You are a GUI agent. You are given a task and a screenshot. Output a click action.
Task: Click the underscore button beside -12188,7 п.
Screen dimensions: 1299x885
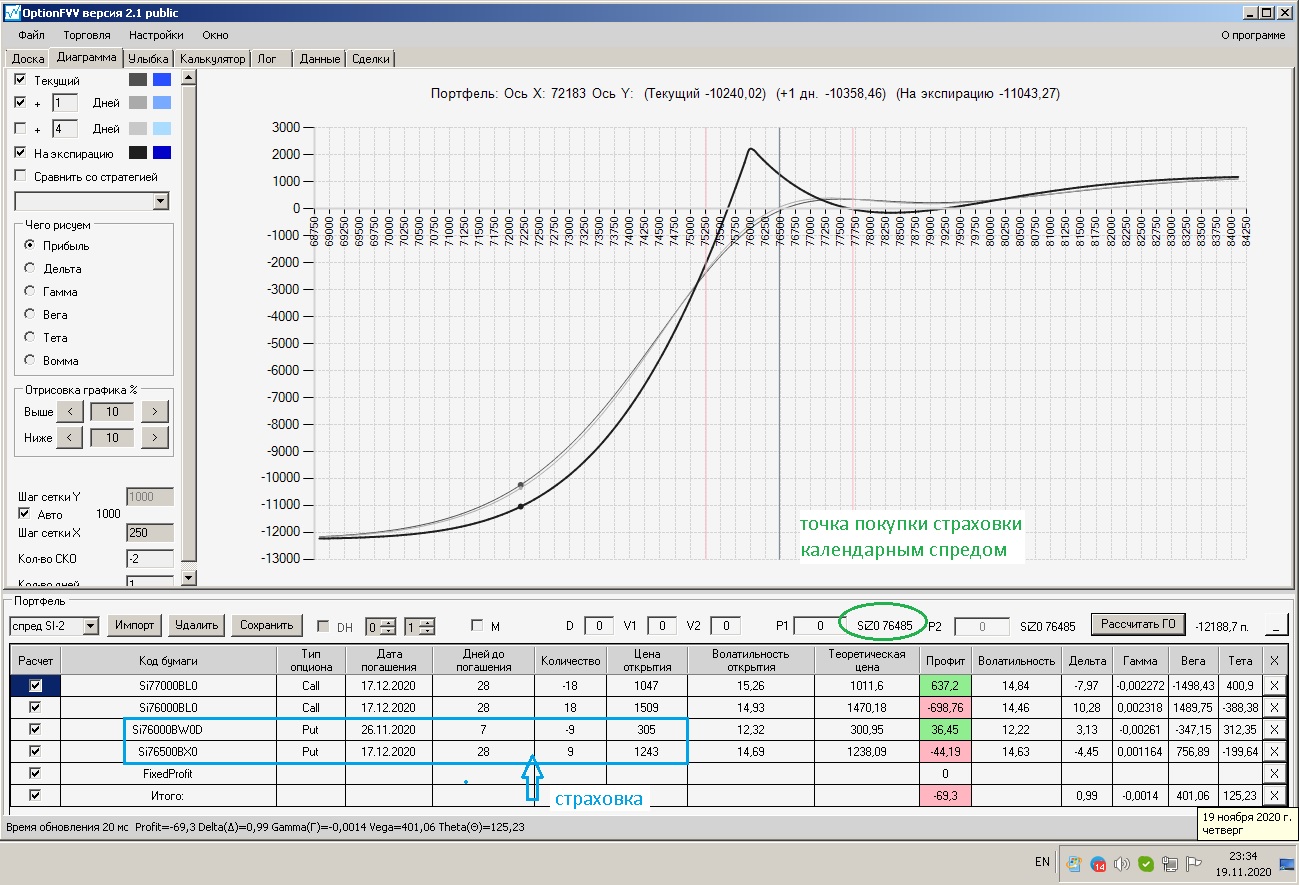click(1276, 626)
